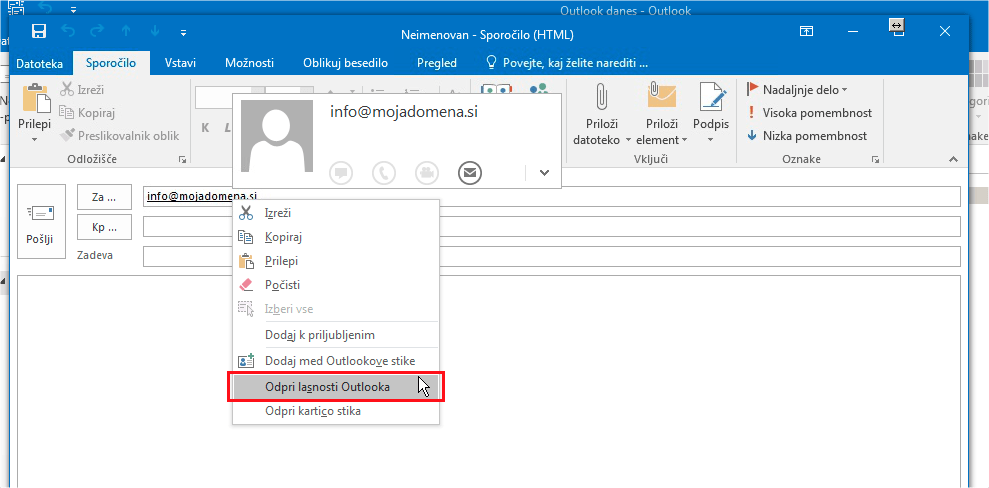The width and height of the screenshot is (989, 488).
Task: Open the Nadaljnje delo follow-up dropdown
Action: (x=797, y=90)
